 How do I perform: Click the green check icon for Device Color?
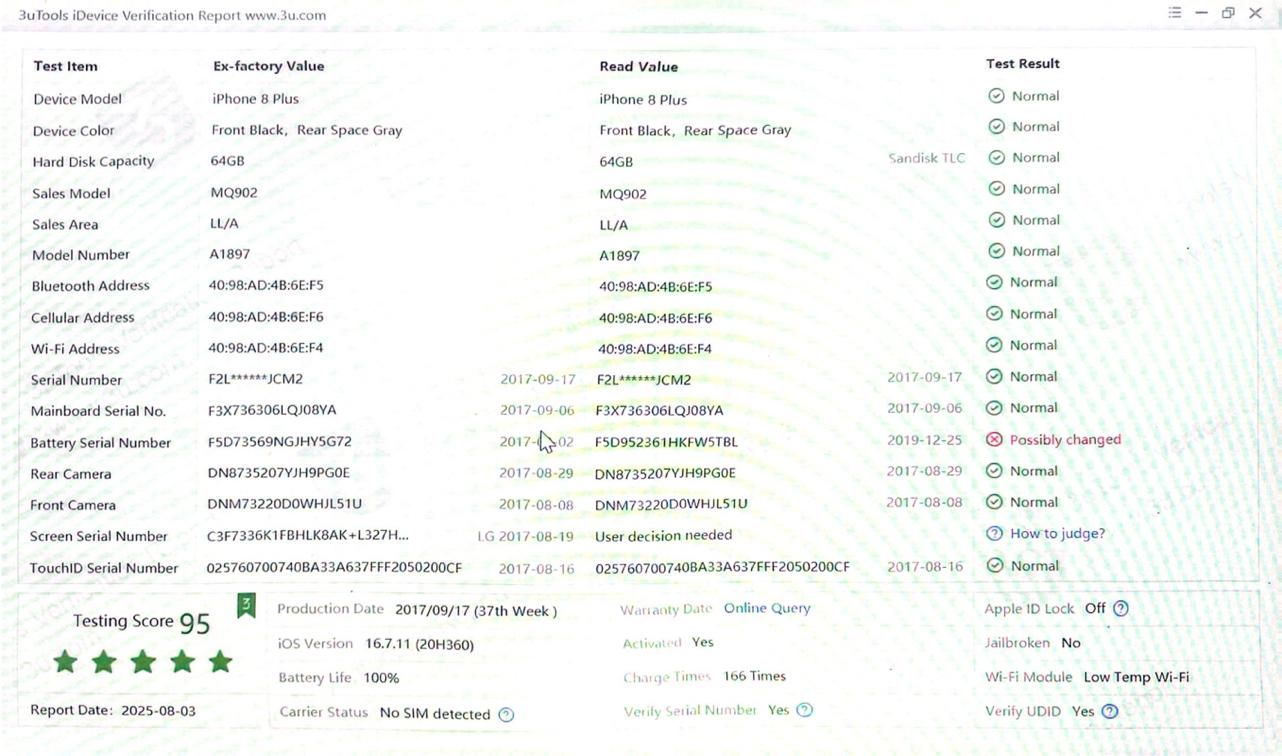pos(996,127)
